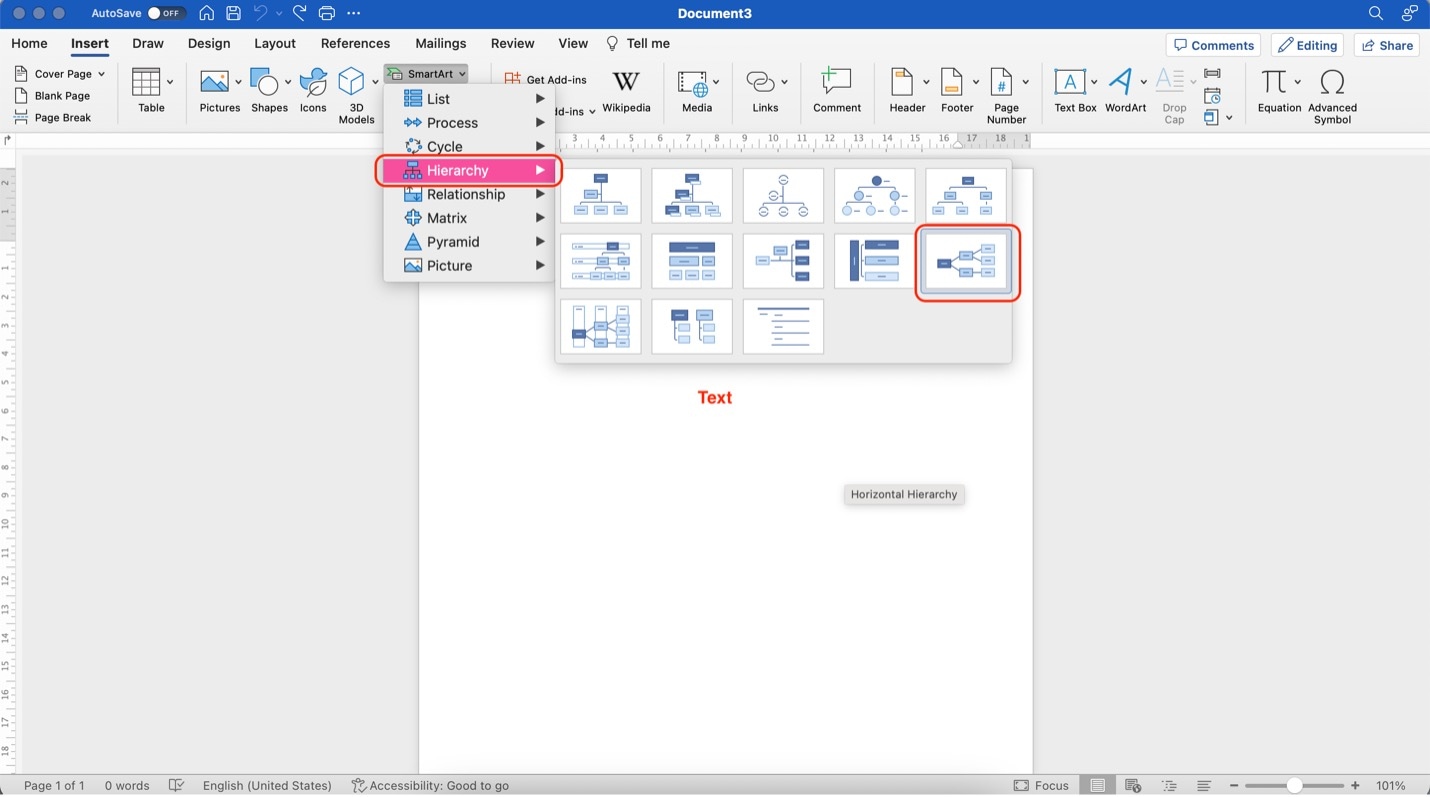Switch to the Design tab
Screen dimensions: 1430x797
pos(209,44)
